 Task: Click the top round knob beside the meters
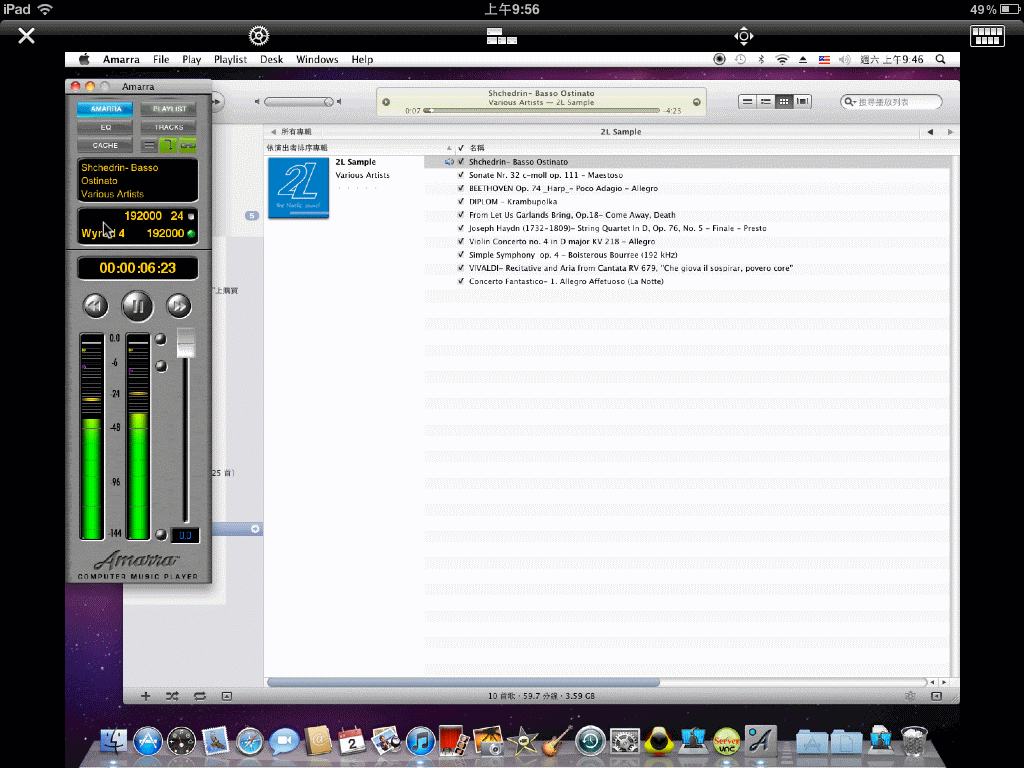[161, 339]
